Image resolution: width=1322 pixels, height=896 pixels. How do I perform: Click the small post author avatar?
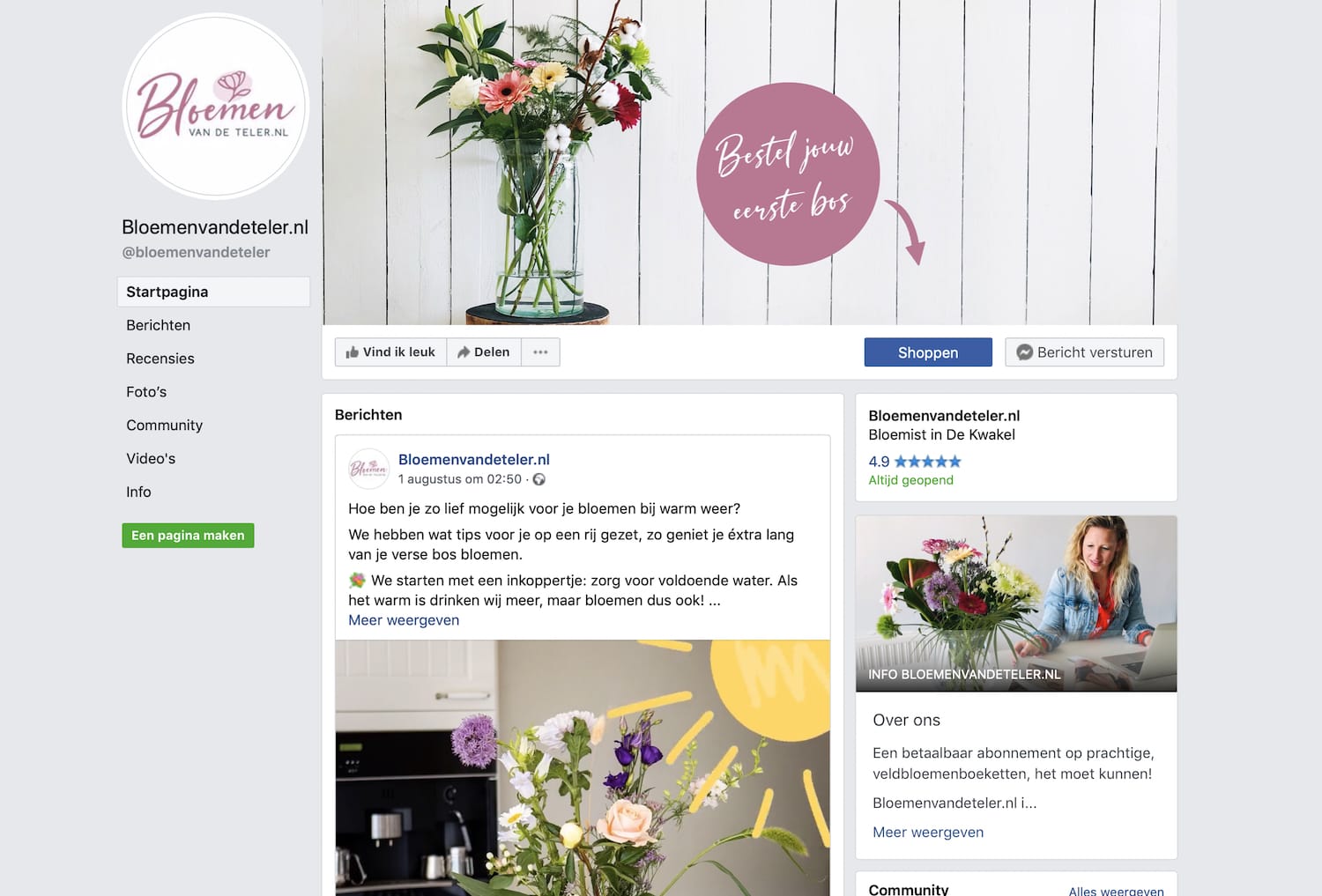tap(368, 469)
